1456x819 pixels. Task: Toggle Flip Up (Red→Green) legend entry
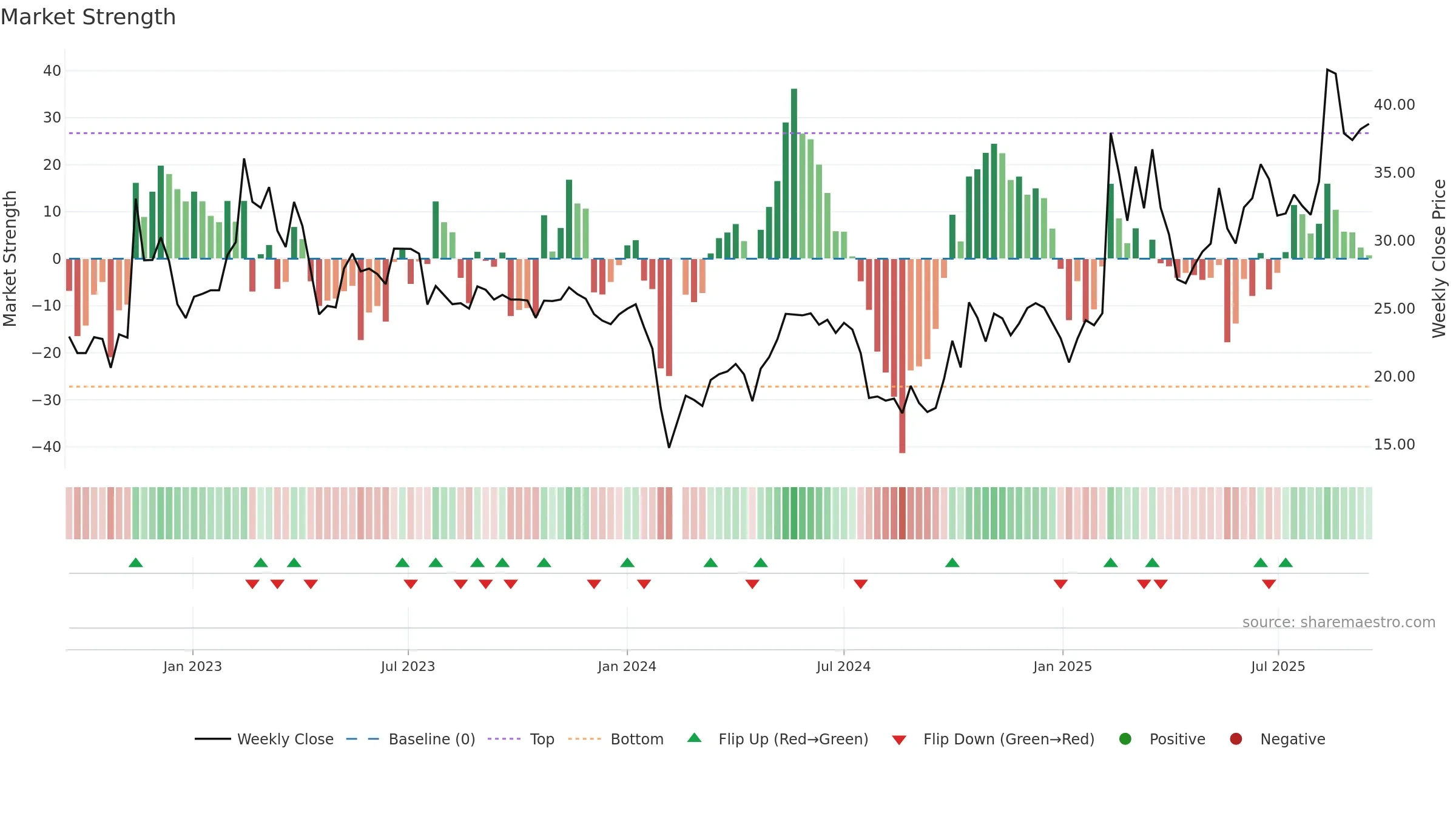778,739
